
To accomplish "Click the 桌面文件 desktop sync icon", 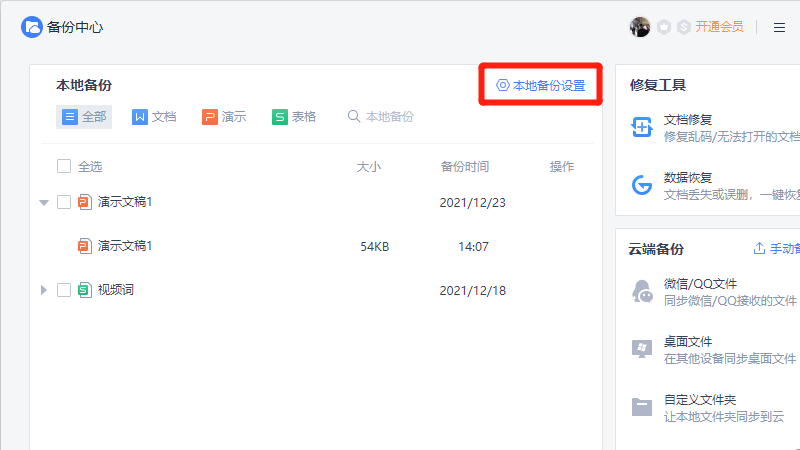I will pos(642,348).
